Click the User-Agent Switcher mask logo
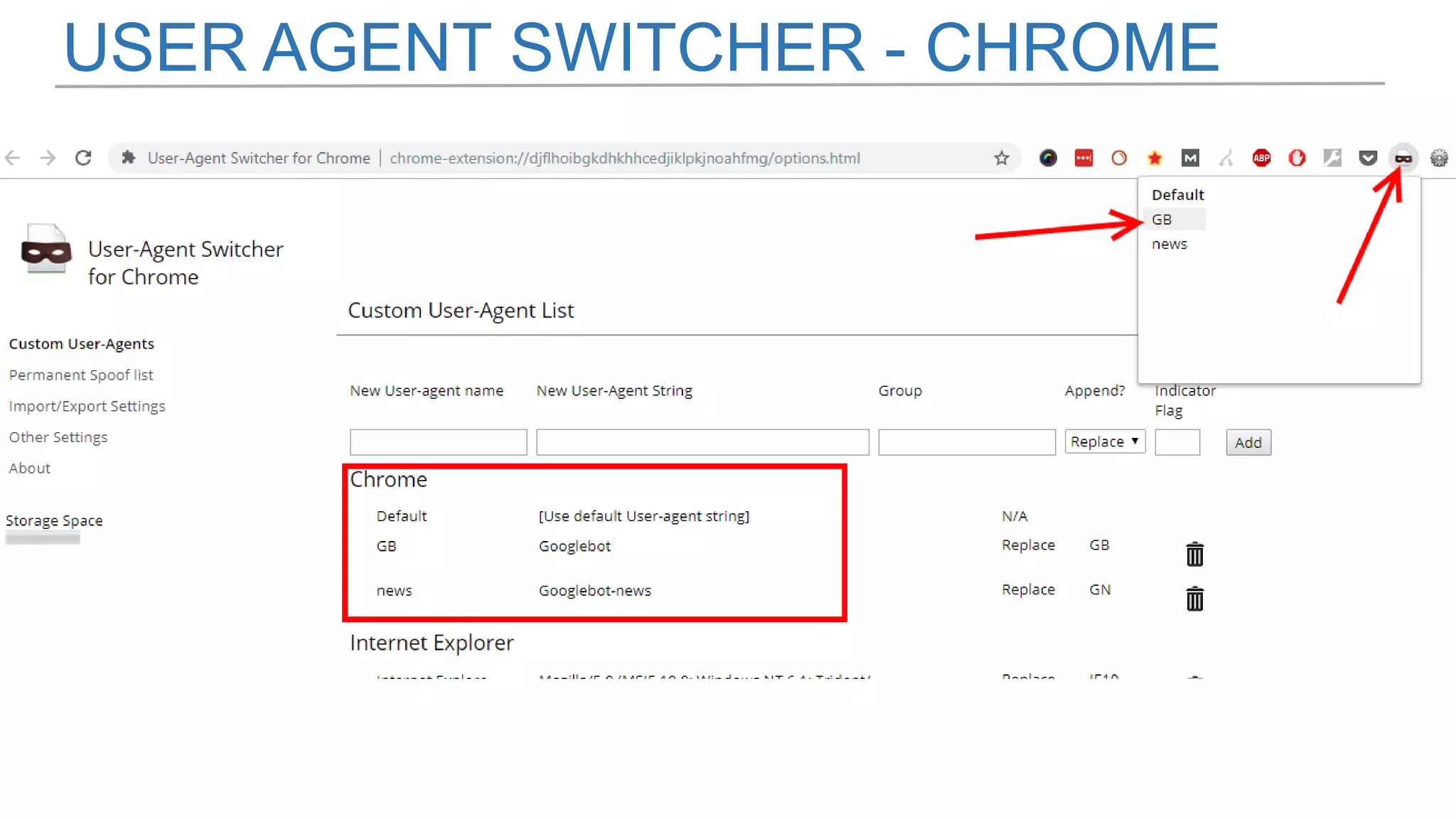 point(46,249)
